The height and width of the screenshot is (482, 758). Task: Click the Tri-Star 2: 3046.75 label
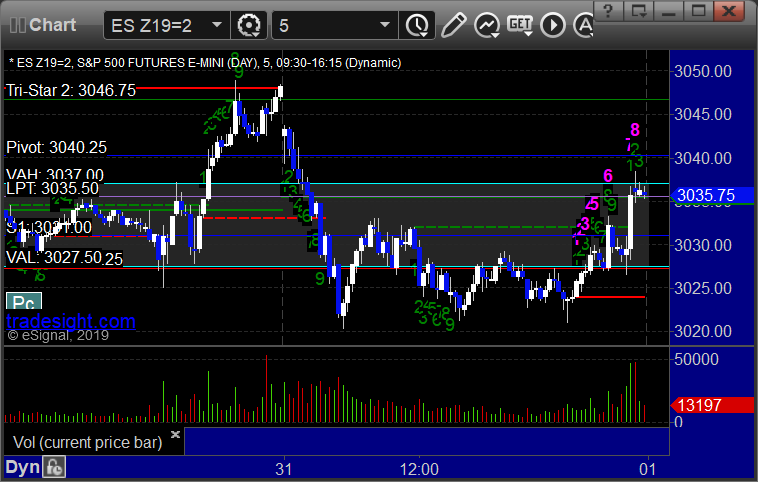click(x=71, y=90)
